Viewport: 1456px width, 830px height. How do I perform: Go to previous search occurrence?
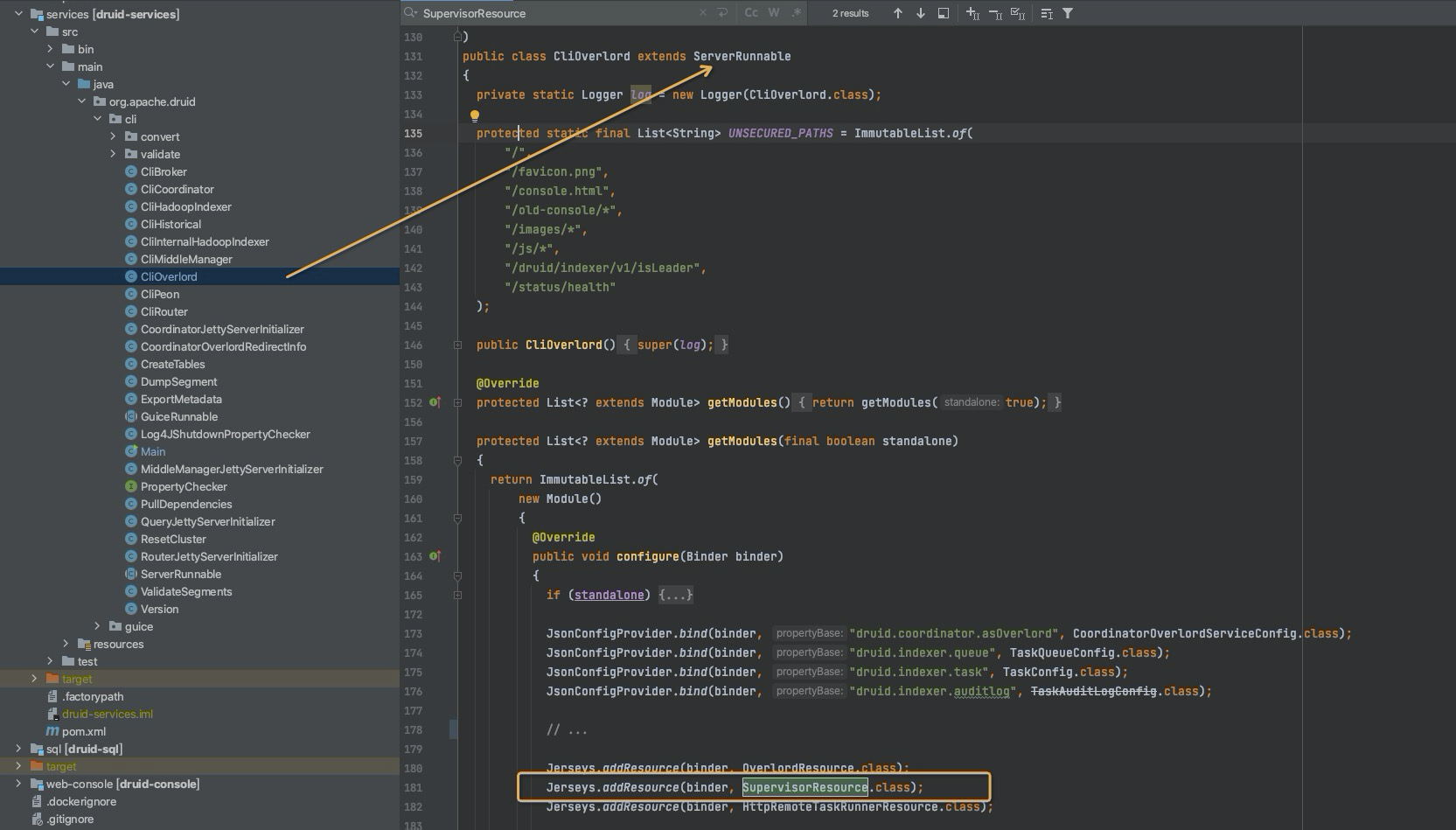coord(898,13)
